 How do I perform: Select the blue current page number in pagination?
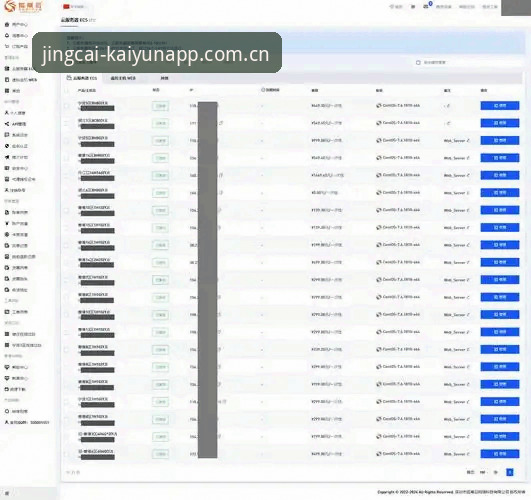pyautogui.click(x=509, y=472)
